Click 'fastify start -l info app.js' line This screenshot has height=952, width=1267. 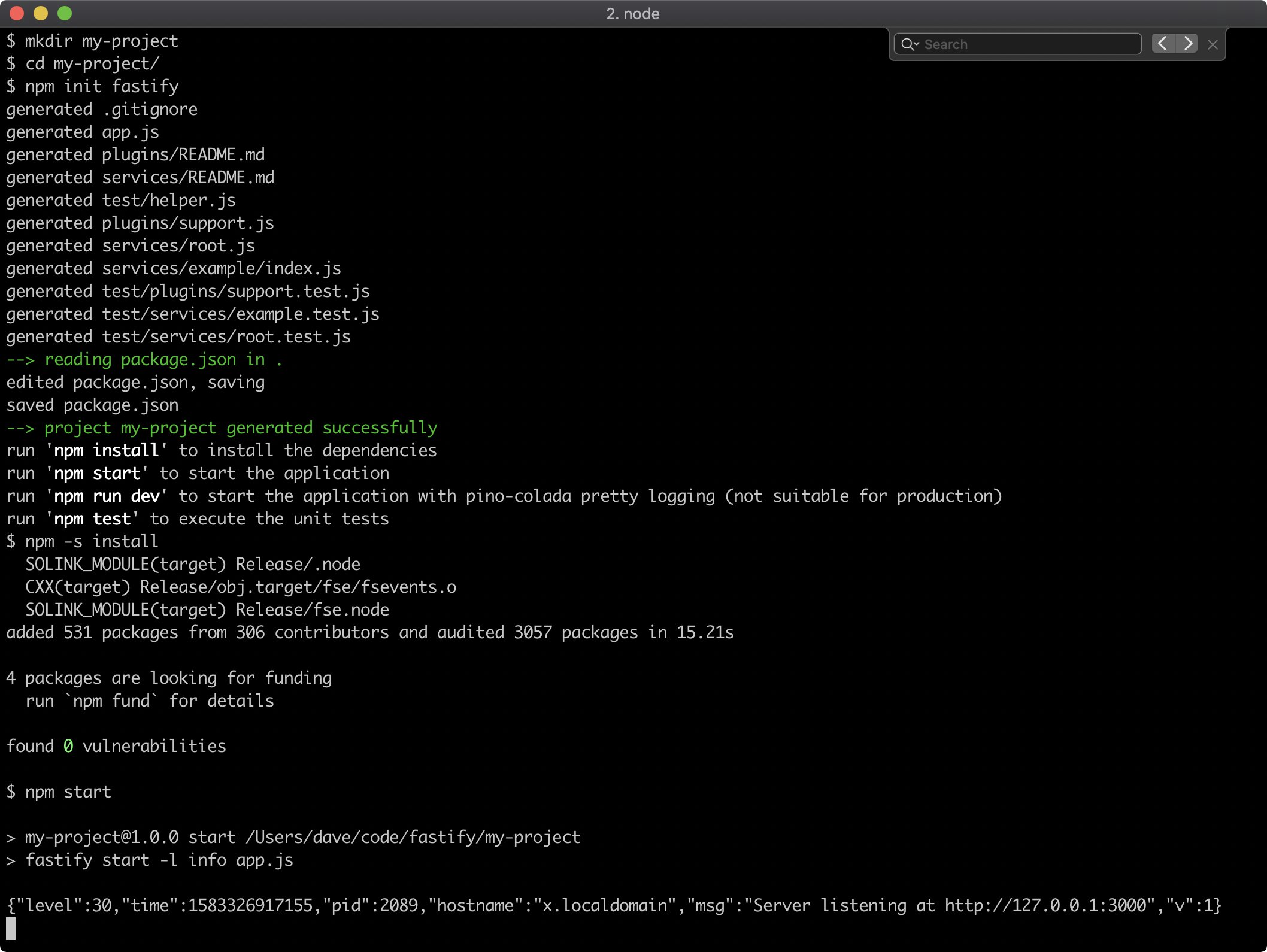[150, 860]
